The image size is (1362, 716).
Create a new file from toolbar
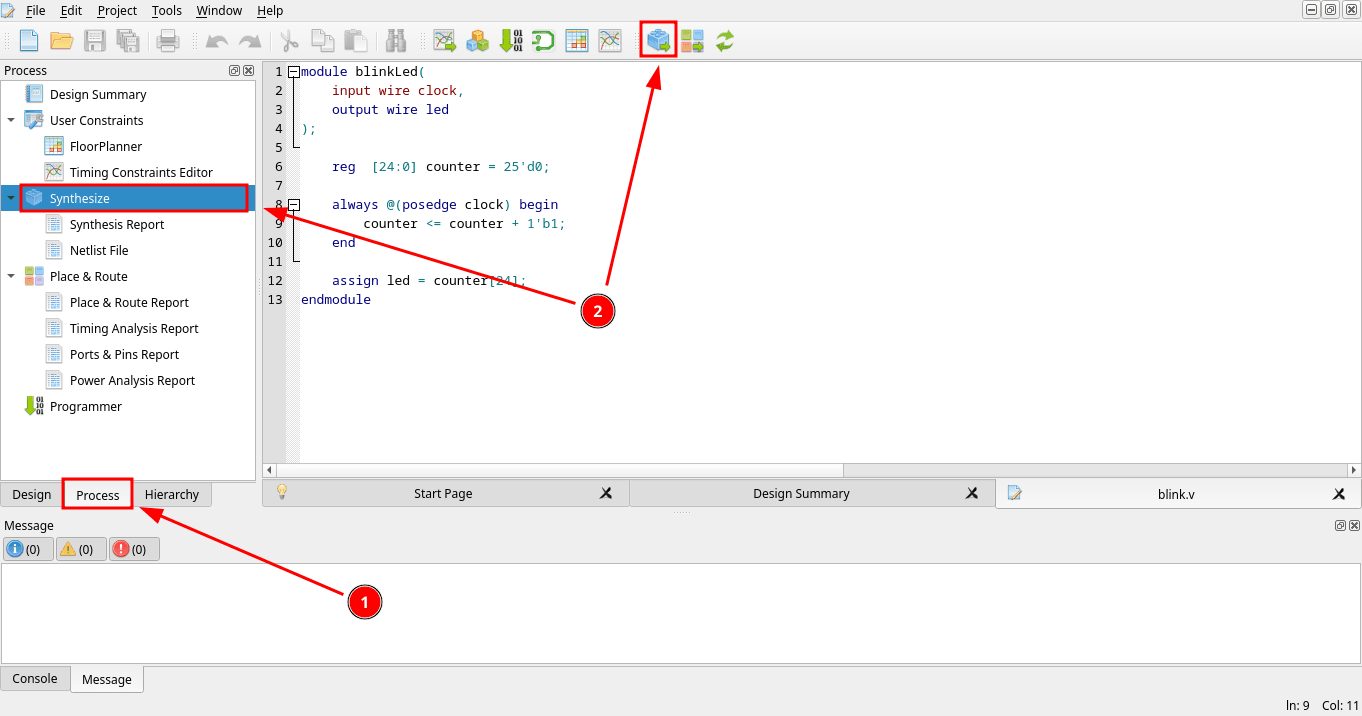29,41
